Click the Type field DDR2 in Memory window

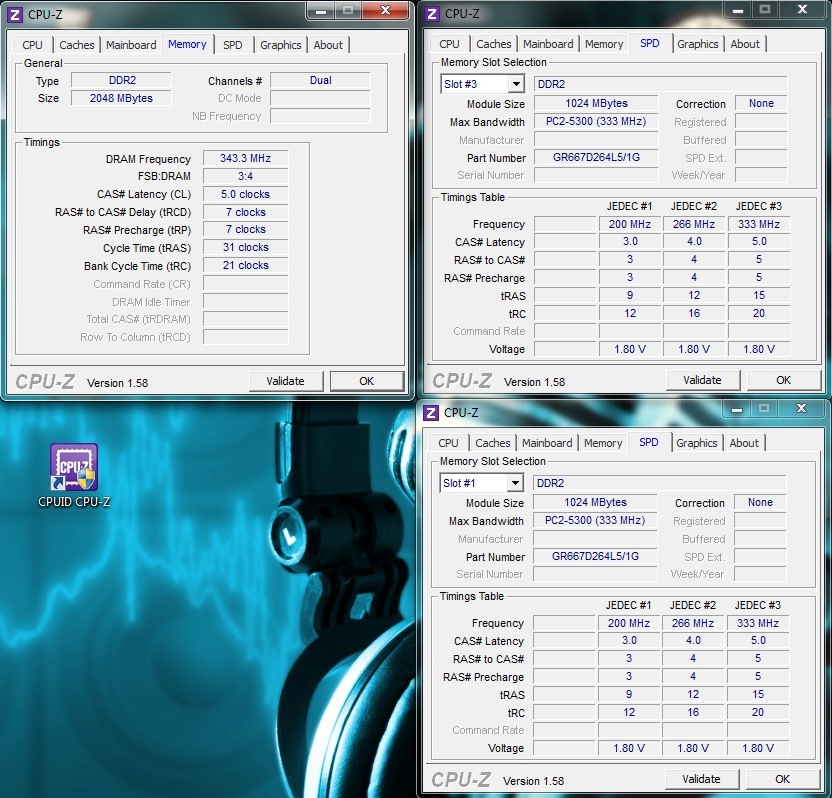(x=122, y=80)
